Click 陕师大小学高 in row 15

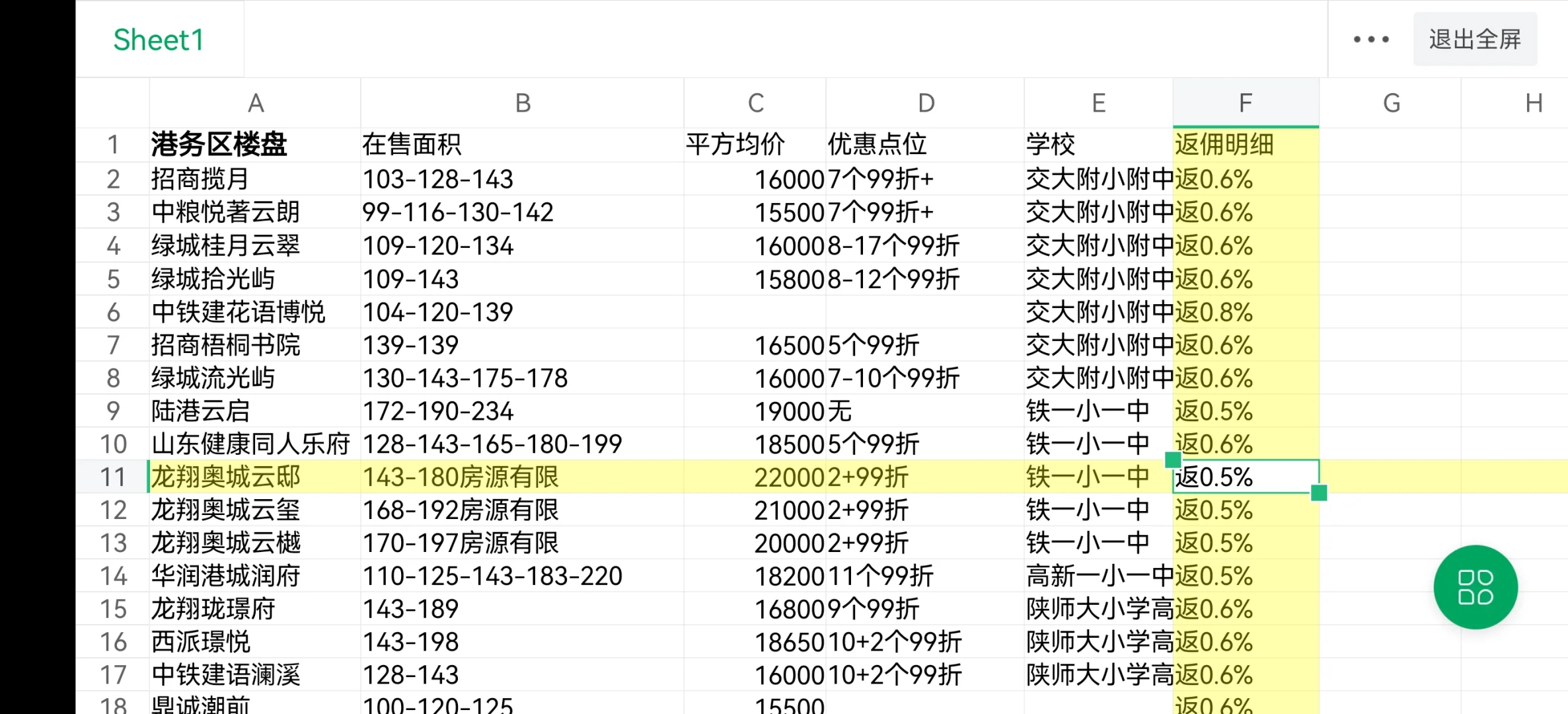coord(1098,609)
